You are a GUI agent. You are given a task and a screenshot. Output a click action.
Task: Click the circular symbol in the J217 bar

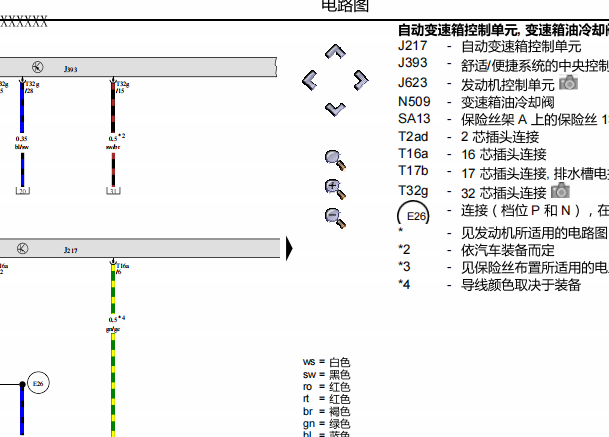click(x=23, y=248)
